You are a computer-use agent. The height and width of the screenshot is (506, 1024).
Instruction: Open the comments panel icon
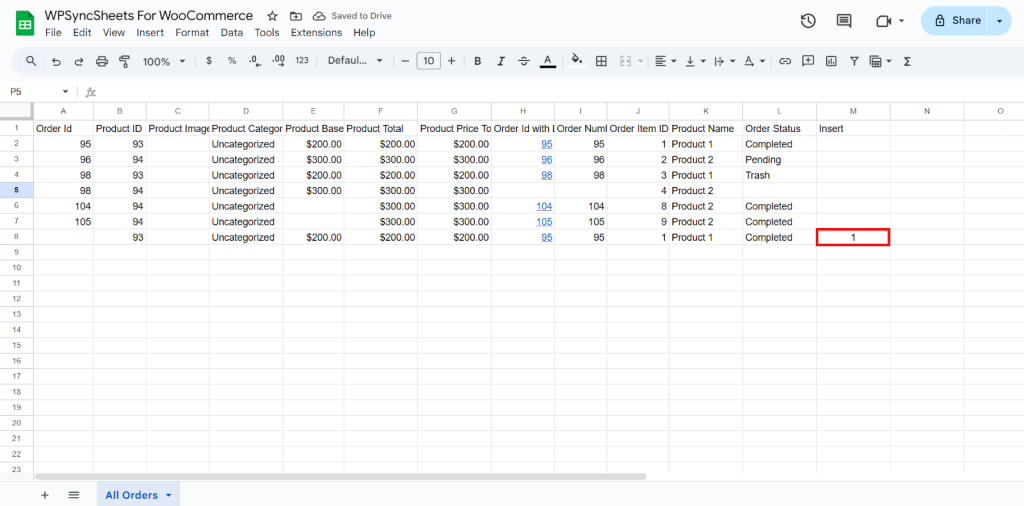(x=844, y=21)
